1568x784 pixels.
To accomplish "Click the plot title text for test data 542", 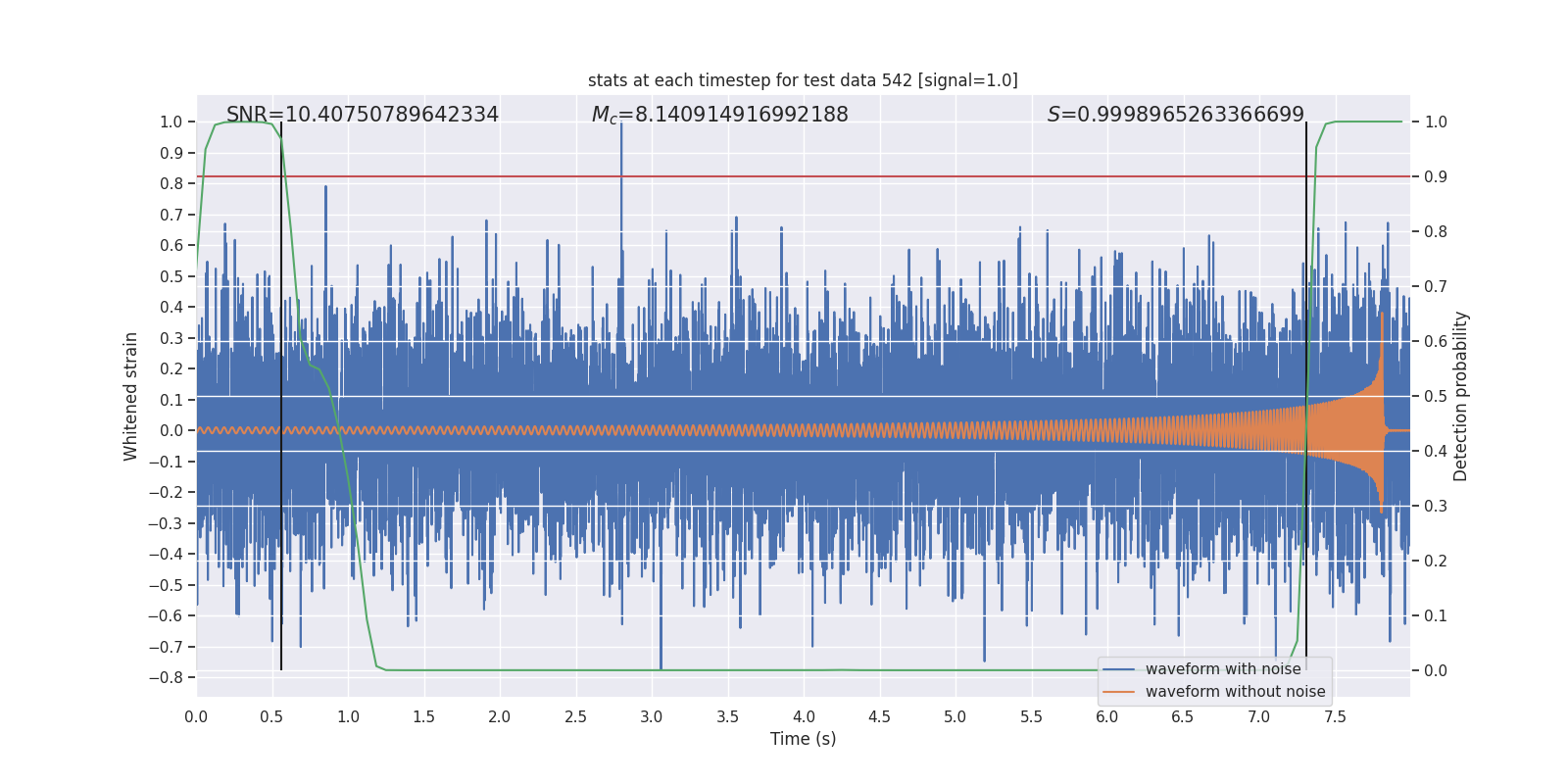I will pos(803,80).
